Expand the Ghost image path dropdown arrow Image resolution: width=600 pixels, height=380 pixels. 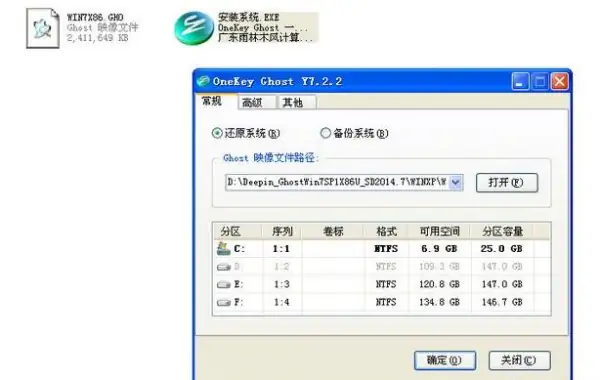pyautogui.click(x=456, y=182)
